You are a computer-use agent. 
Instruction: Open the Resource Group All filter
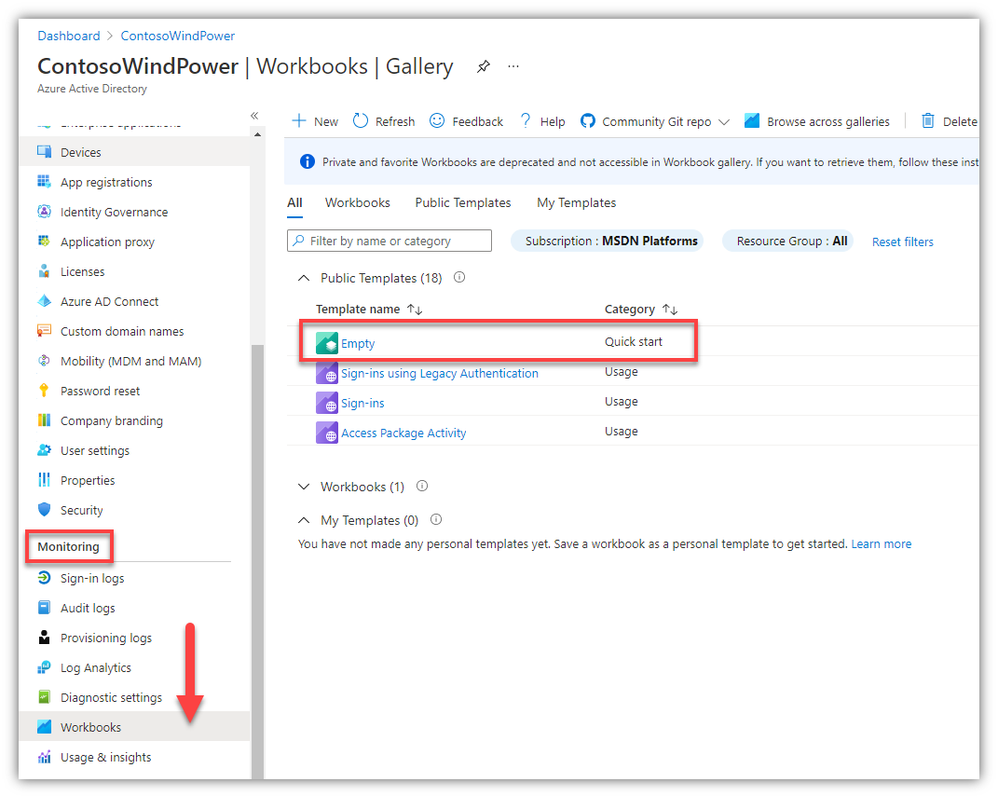pyautogui.click(x=788, y=241)
